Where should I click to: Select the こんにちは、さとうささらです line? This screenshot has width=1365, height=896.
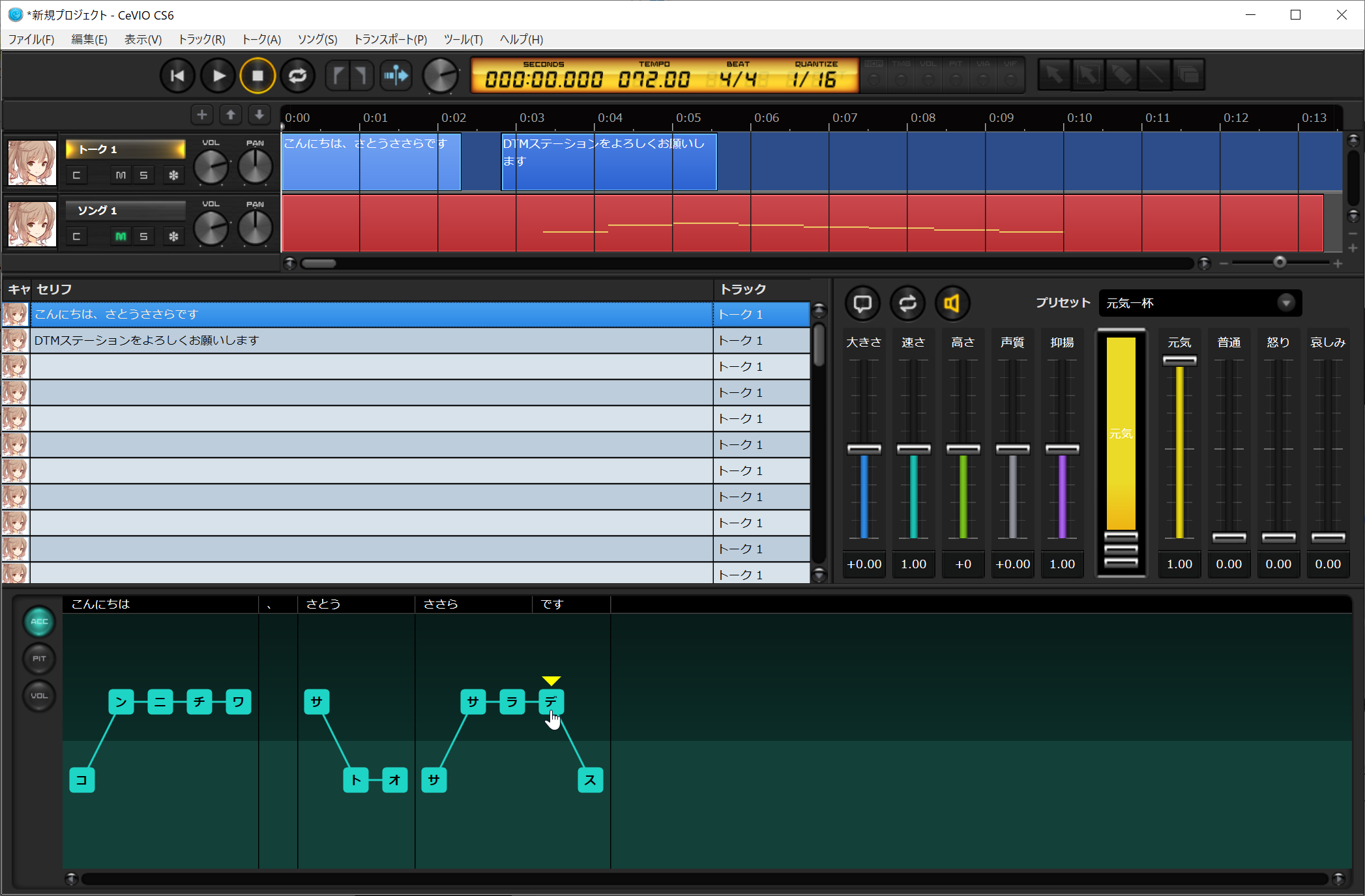click(372, 314)
